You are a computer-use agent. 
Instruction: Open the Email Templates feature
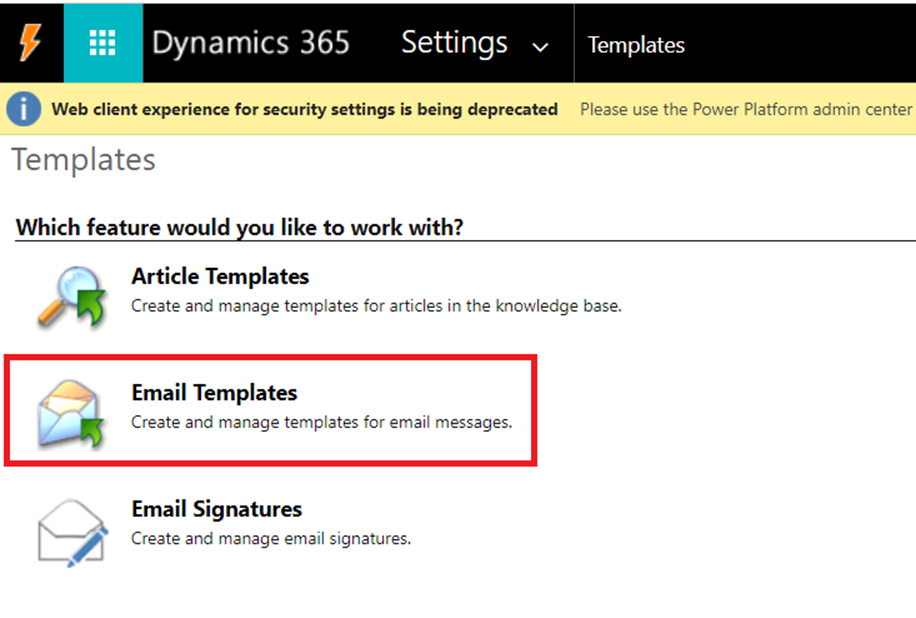[214, 392]
